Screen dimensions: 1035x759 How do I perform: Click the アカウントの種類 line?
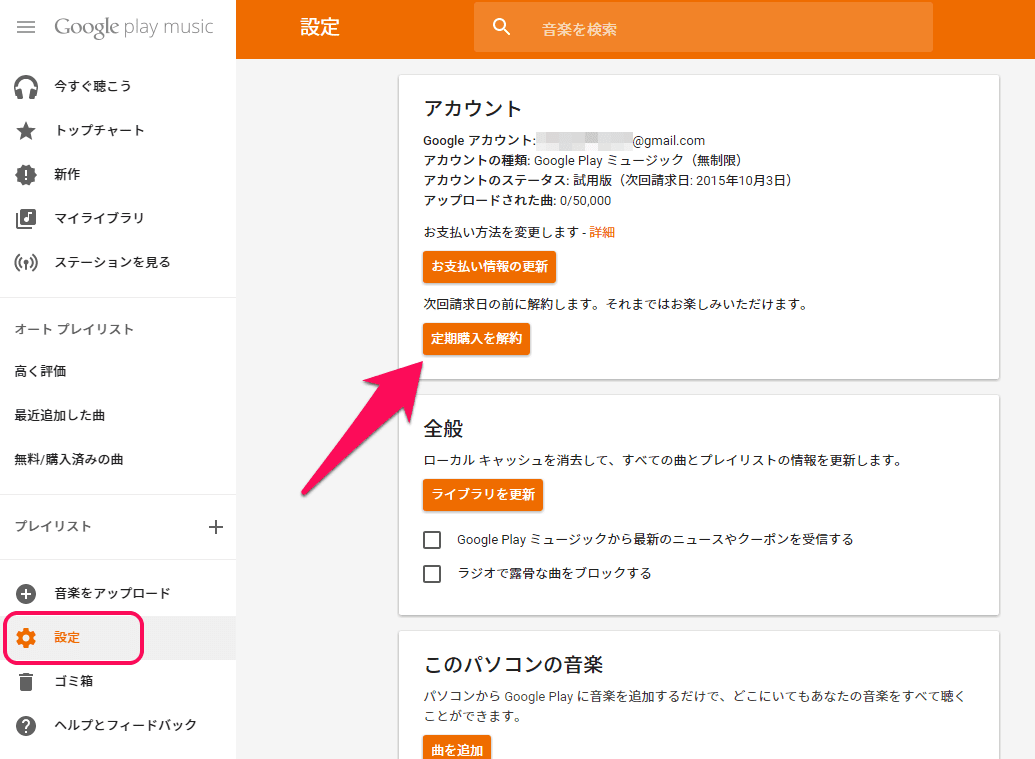click(x=584, y=160)
